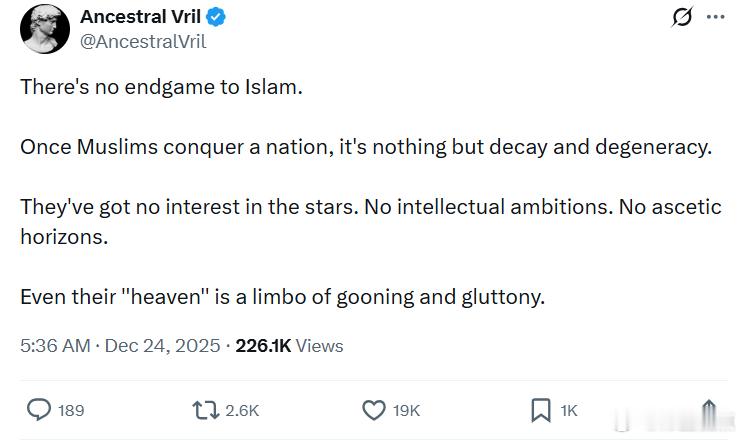Open the Ancestral Vril profile avatar

[41, 28]
